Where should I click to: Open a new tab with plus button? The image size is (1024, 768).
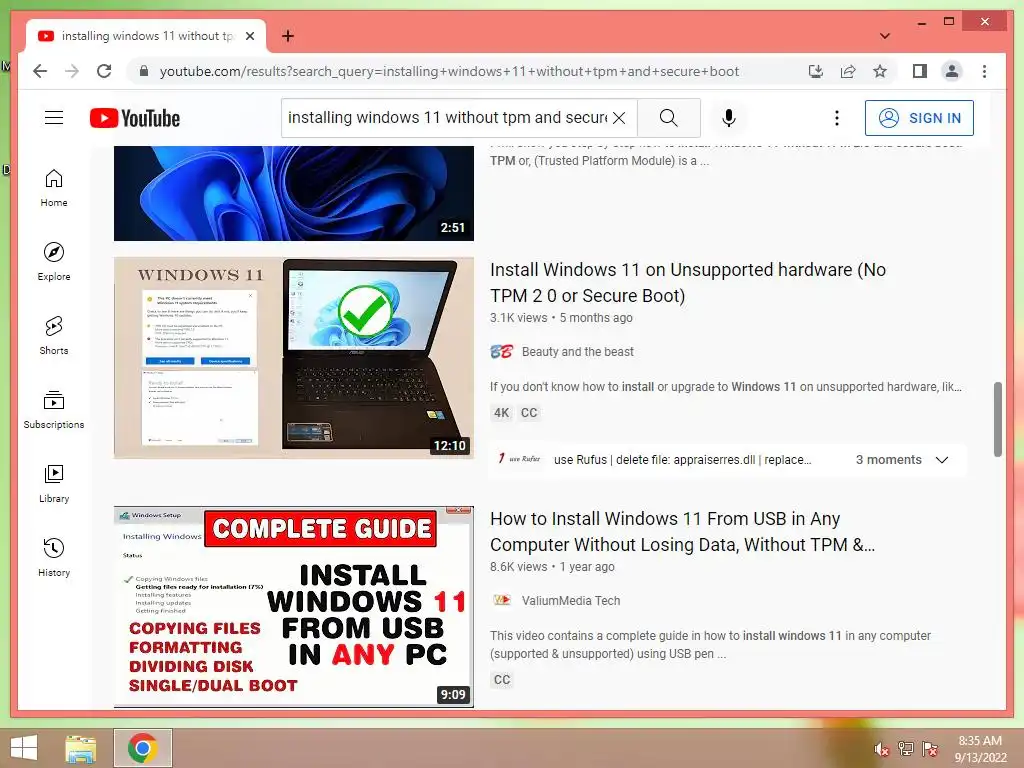pos(288,36)
